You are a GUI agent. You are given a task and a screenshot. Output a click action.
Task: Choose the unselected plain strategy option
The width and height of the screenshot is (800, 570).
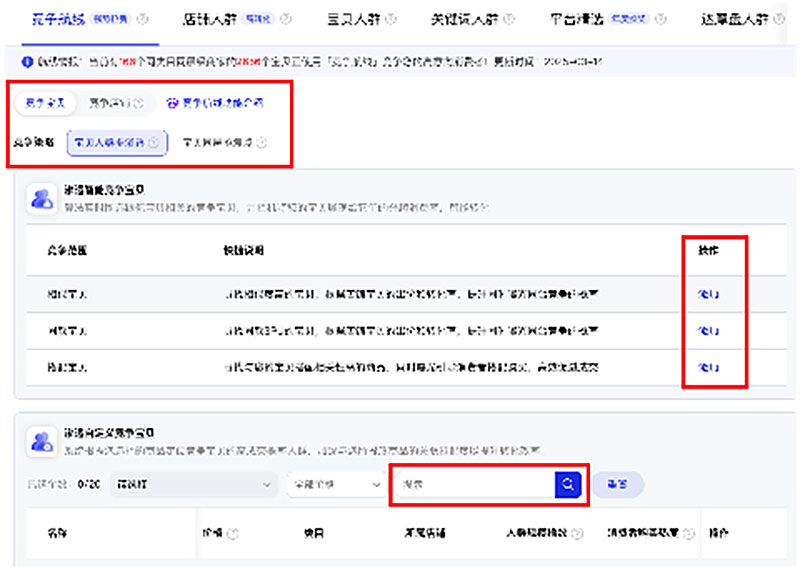pos(217,142)
